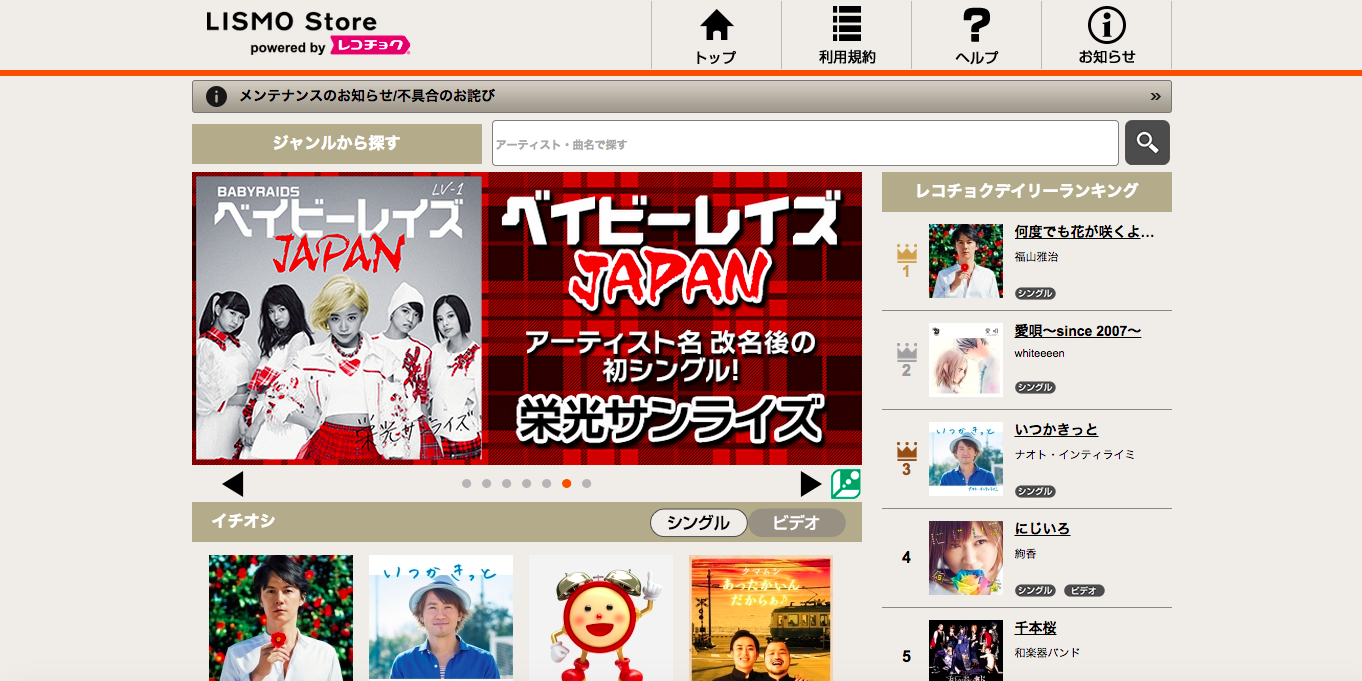Open the ベイビーレイズ JAPAN banner
Screen dimensions: 1362x681
tap(527, 318)
